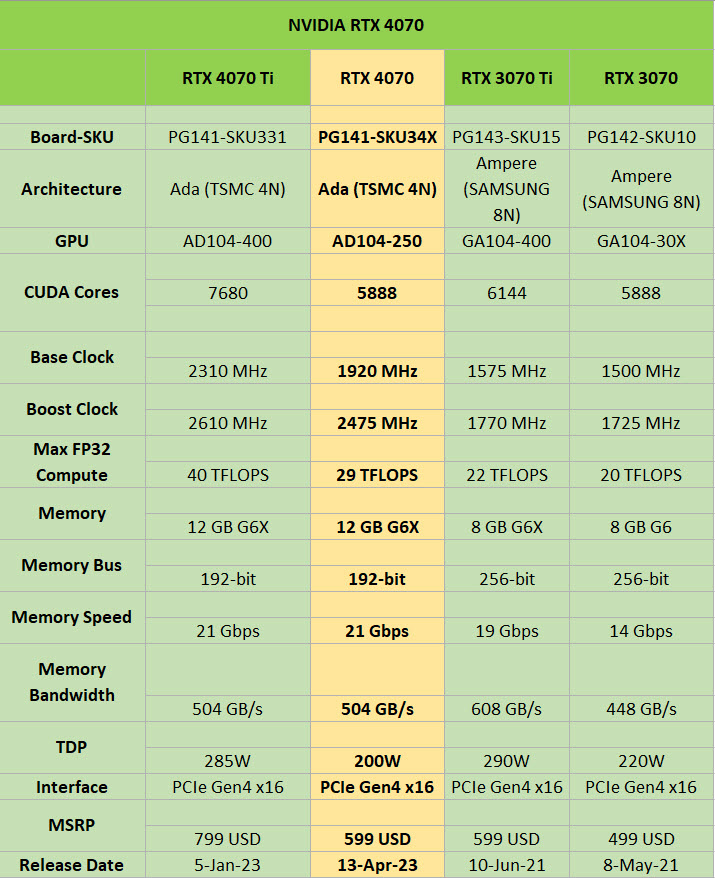Viewport: 715px width, 878px height.
Task: Click the Memory Bus row label
Action: 72,565
